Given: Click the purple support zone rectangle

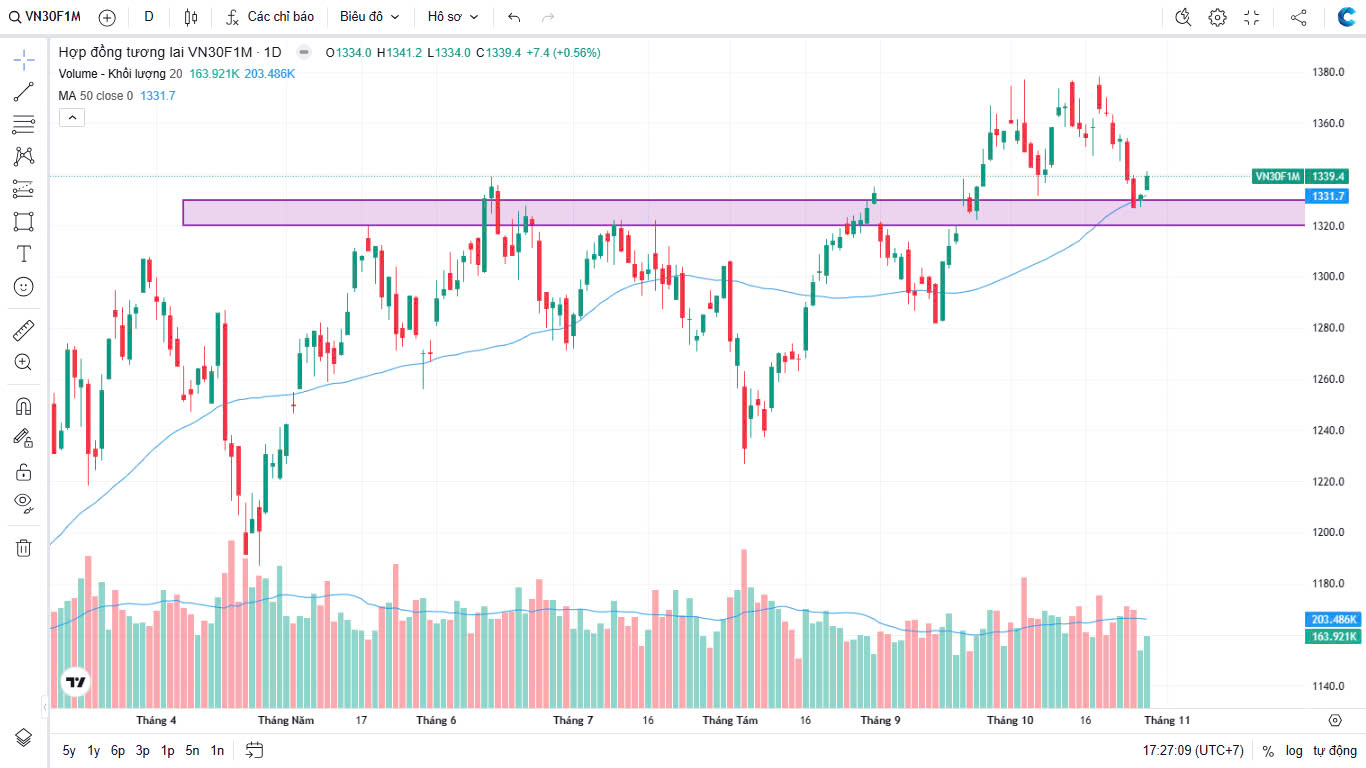Looking at the screenshot, I should click(x=700, y=212).
